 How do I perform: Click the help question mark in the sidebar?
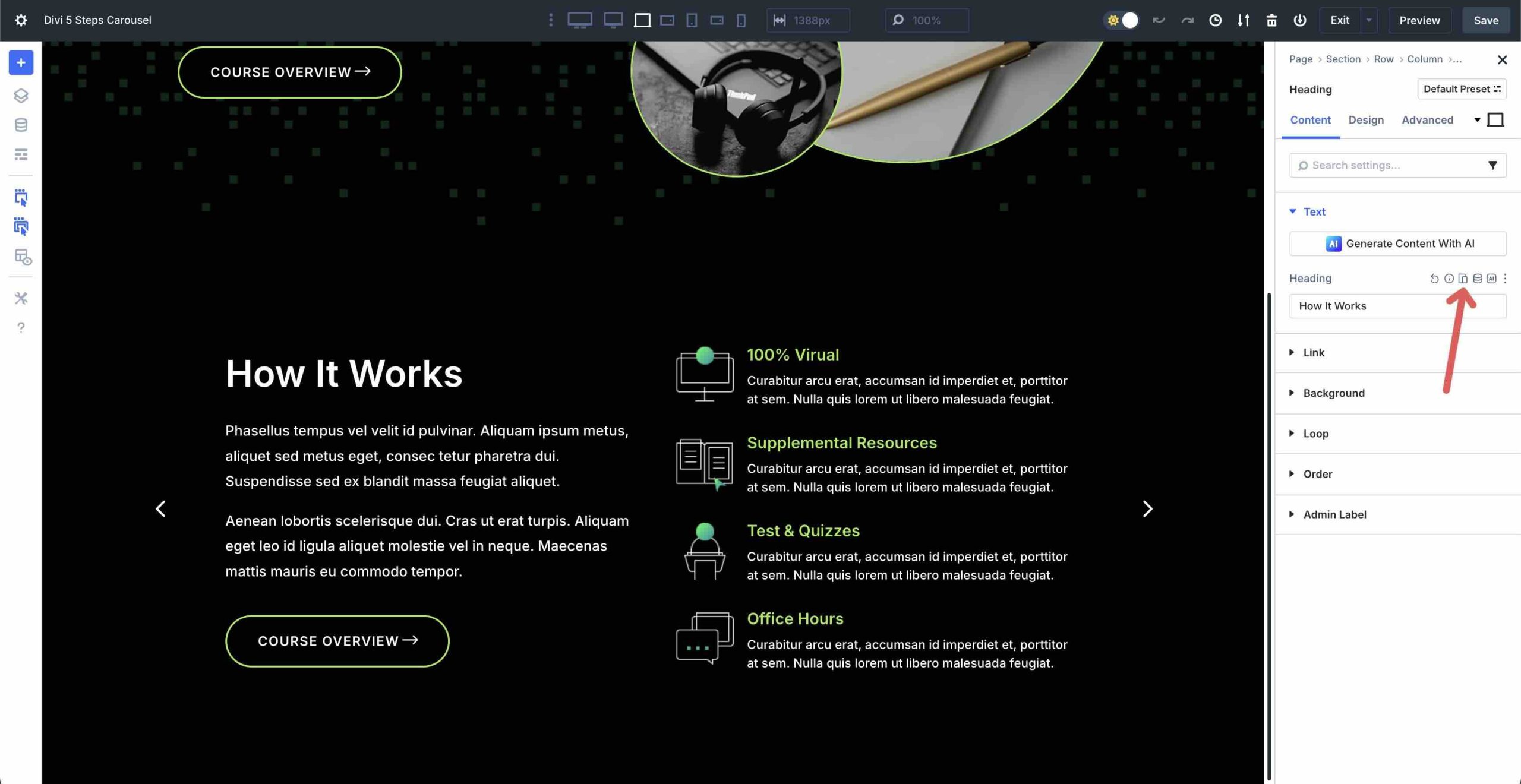point(21,327)
